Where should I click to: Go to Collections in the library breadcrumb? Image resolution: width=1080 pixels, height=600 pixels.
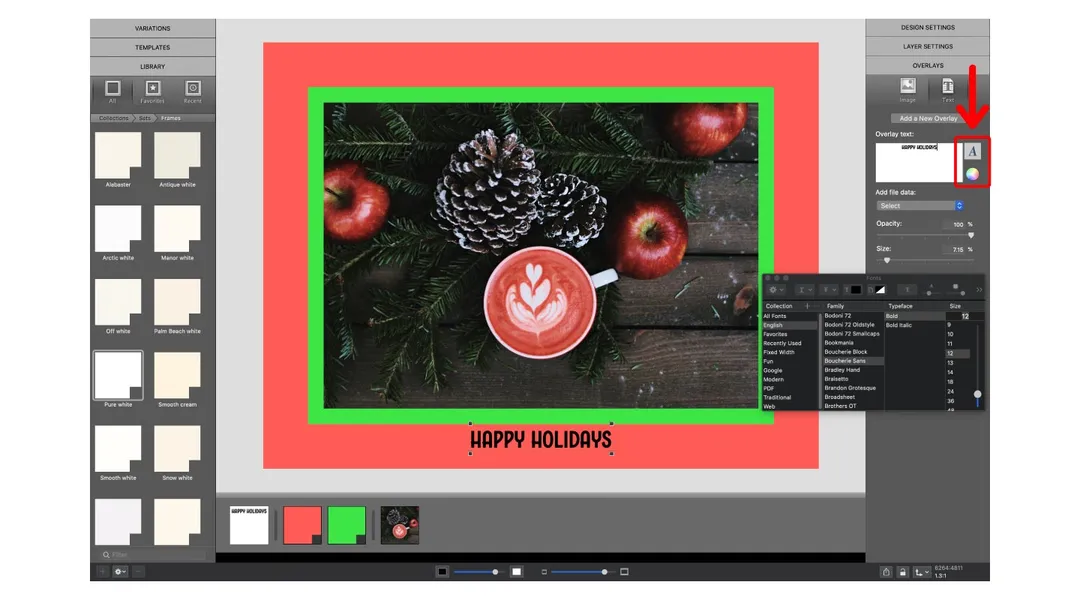coord(114,118)
